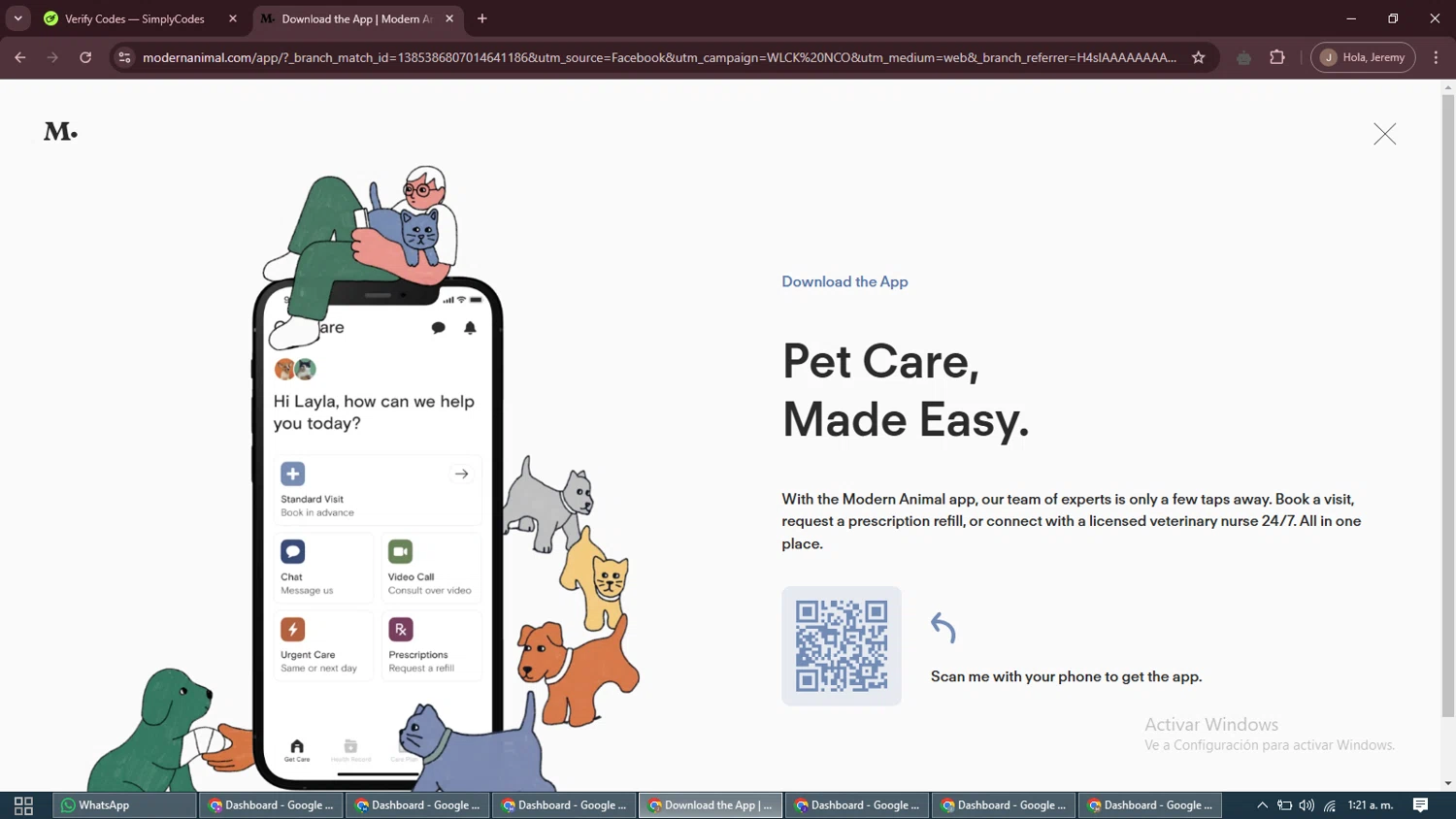Click the address bar URL field
The width and height of the screenshot is (1456, 819).
pos(659,57)
